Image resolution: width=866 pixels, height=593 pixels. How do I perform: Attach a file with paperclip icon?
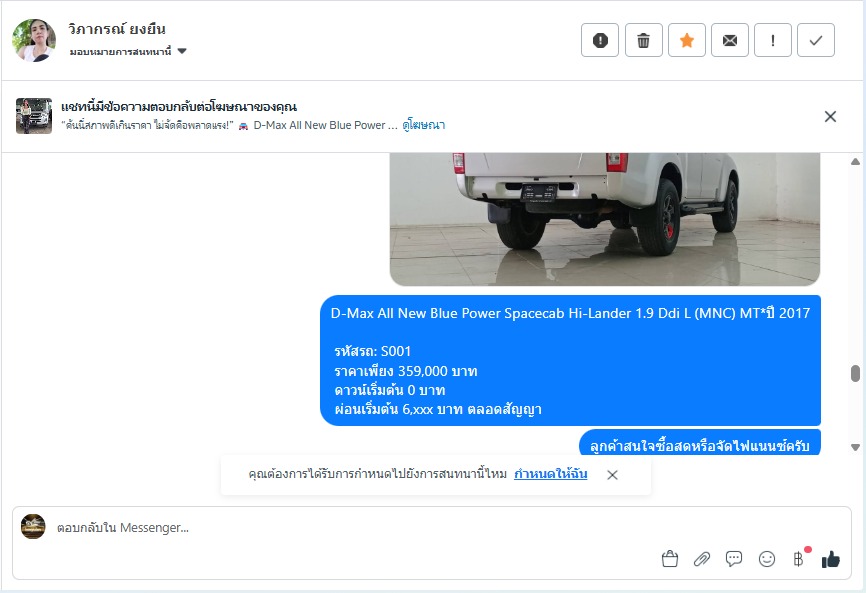[701, 559]
